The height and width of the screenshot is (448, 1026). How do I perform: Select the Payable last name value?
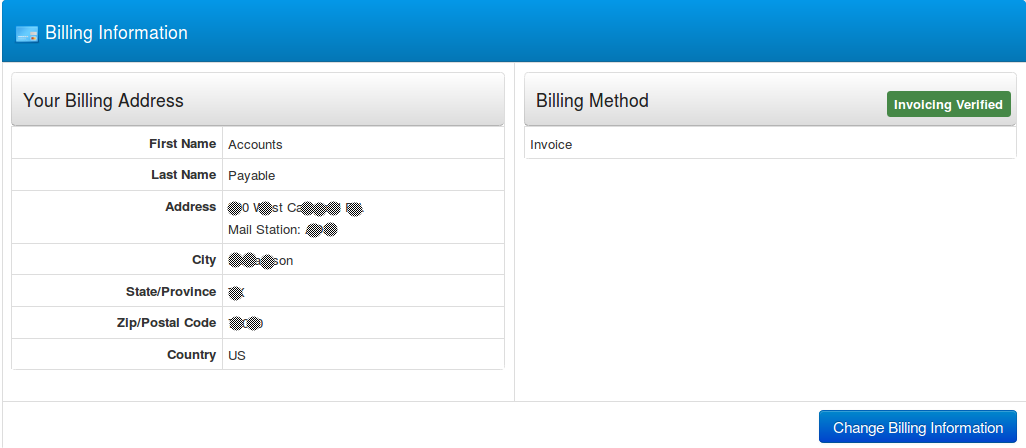tap(251, 176)
